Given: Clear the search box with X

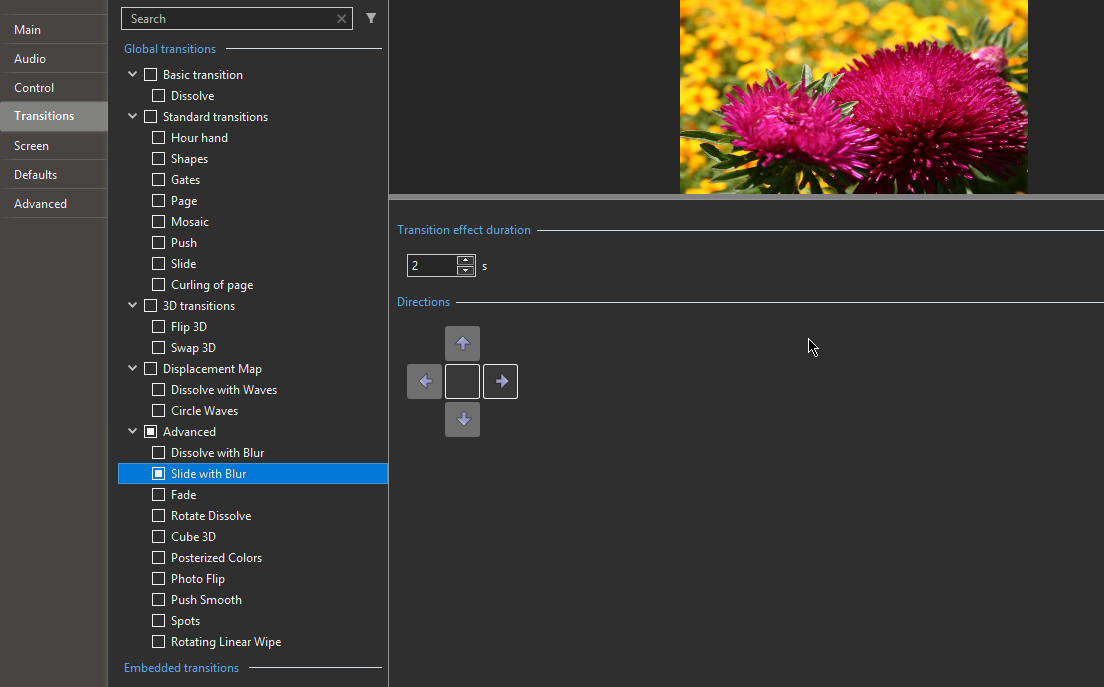Looking at the screenshot, I should (x=342, y=19).
